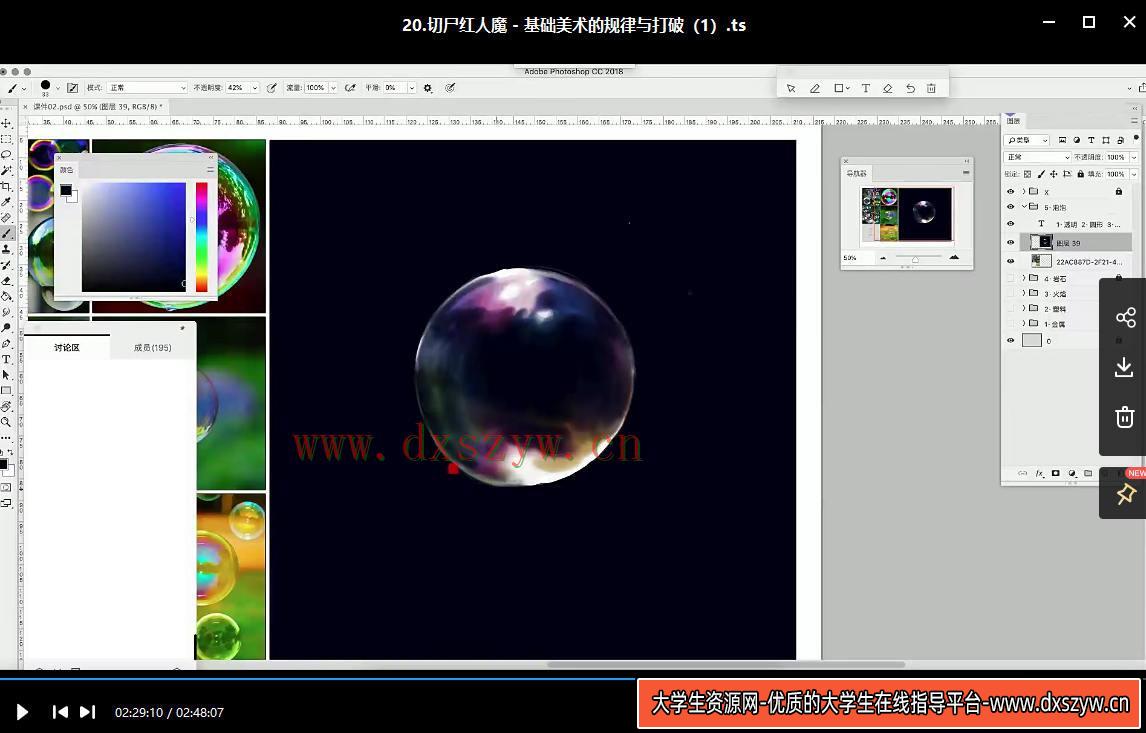
Task: Select the Magic Wand tool
Action: click(x=7, y=170)
